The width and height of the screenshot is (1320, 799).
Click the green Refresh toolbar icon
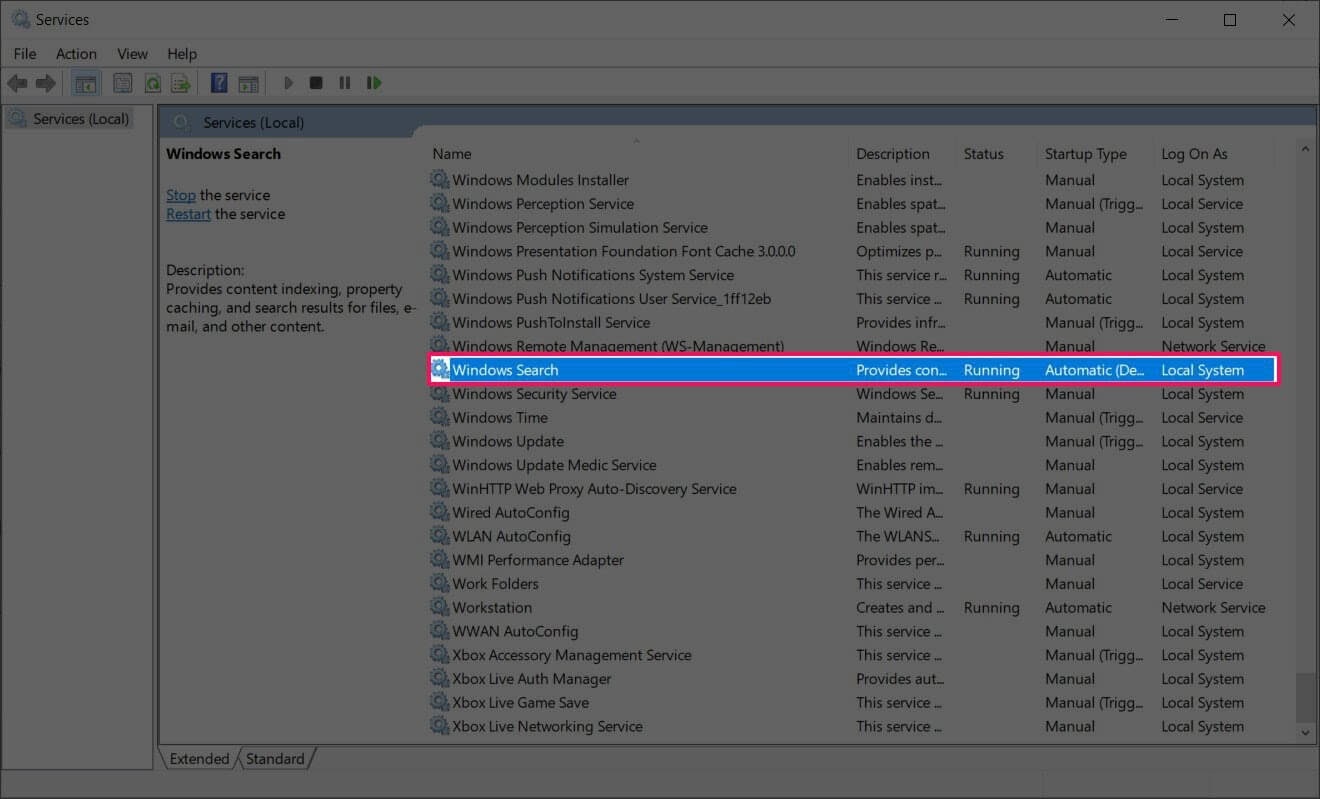coord(153,83)
